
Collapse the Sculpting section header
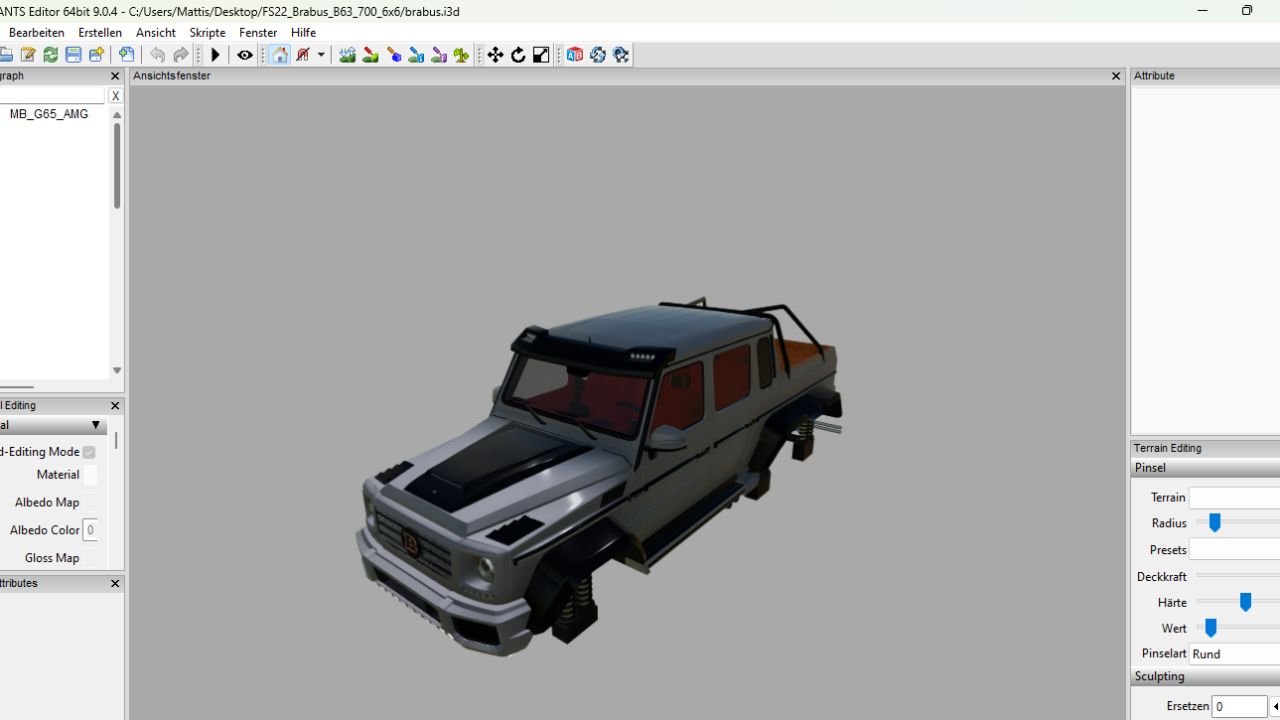tap(1205, 677)
